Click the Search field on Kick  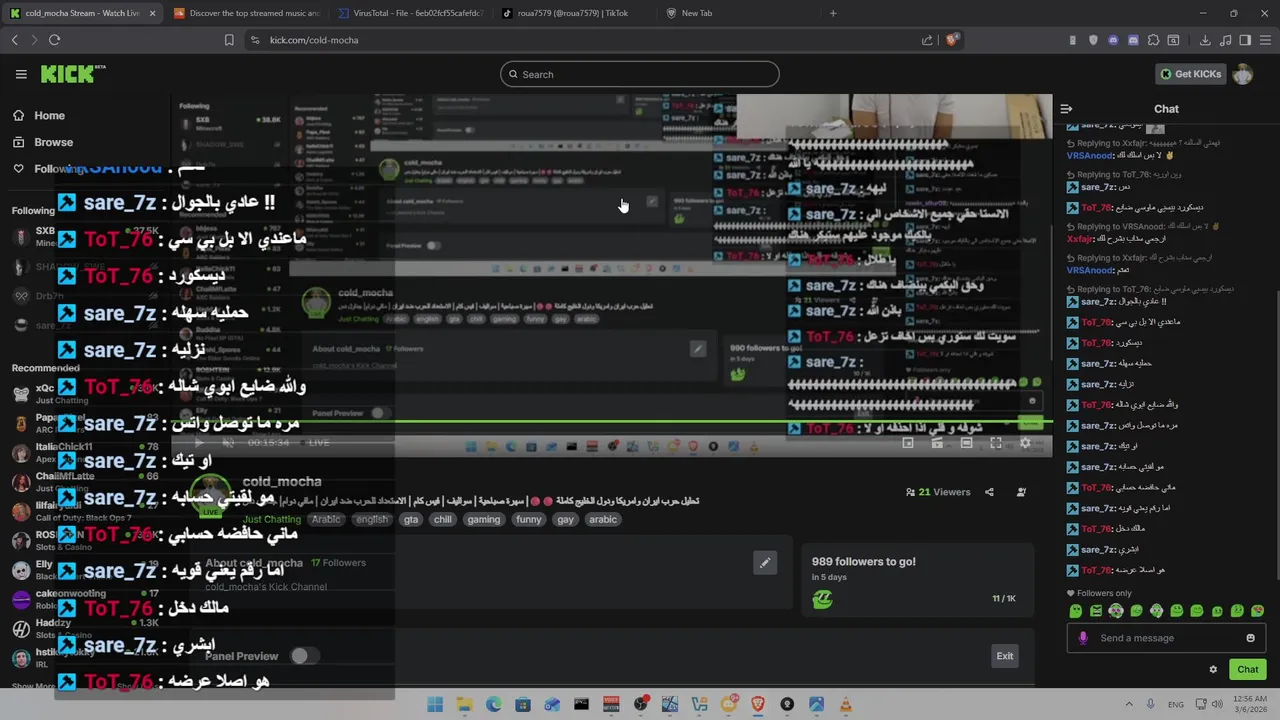(640, 74)
